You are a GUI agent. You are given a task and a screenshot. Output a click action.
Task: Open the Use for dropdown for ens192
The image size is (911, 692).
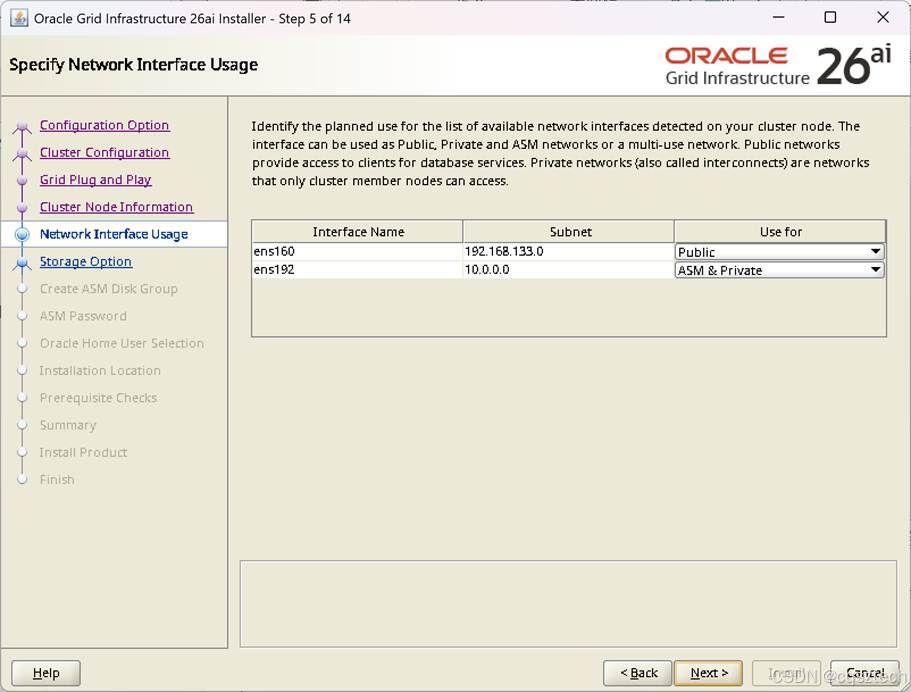(780, 270)
